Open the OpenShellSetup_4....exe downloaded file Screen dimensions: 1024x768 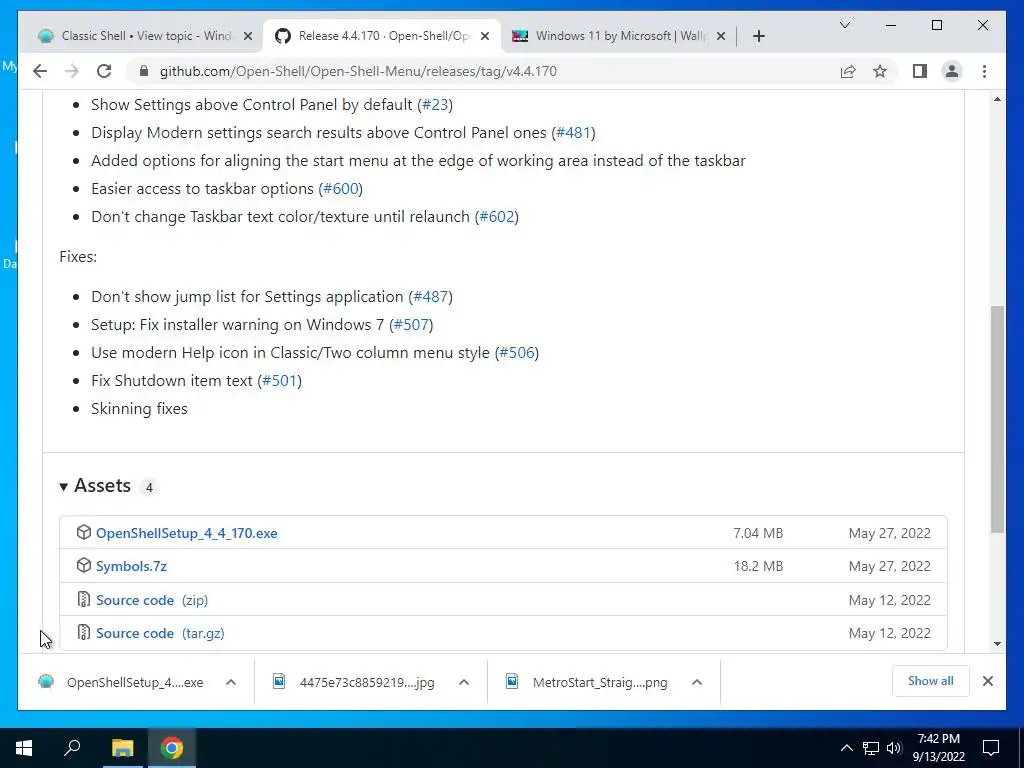(x=135, y=682)
